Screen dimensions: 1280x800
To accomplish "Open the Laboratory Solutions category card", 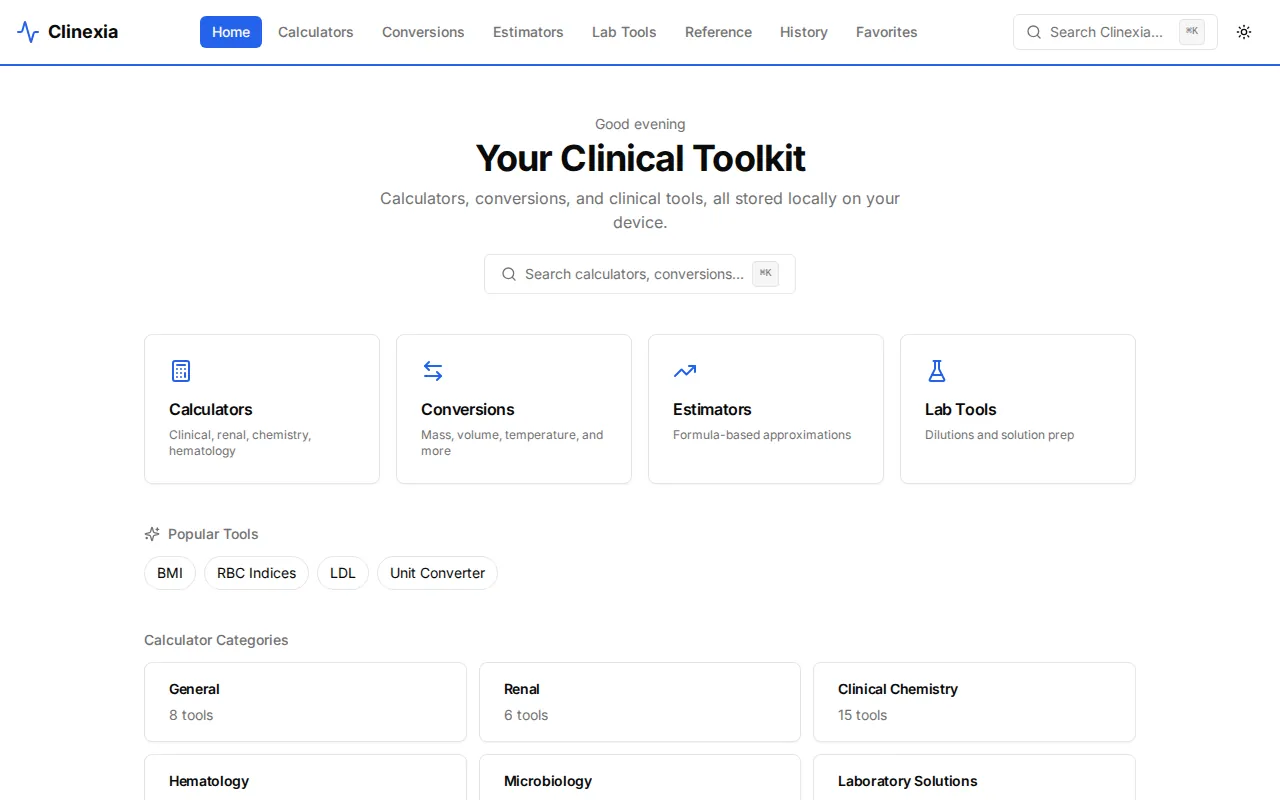I will coord(974,778).
